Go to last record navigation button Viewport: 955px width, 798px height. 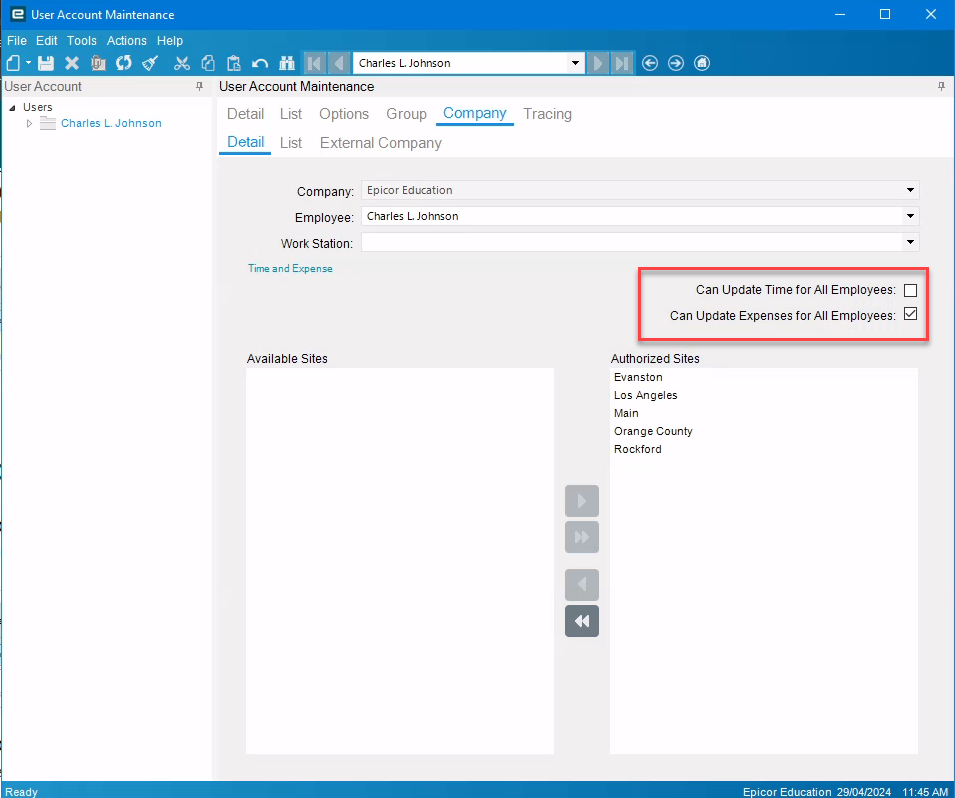pyautogui.click(x=622, y=63)
